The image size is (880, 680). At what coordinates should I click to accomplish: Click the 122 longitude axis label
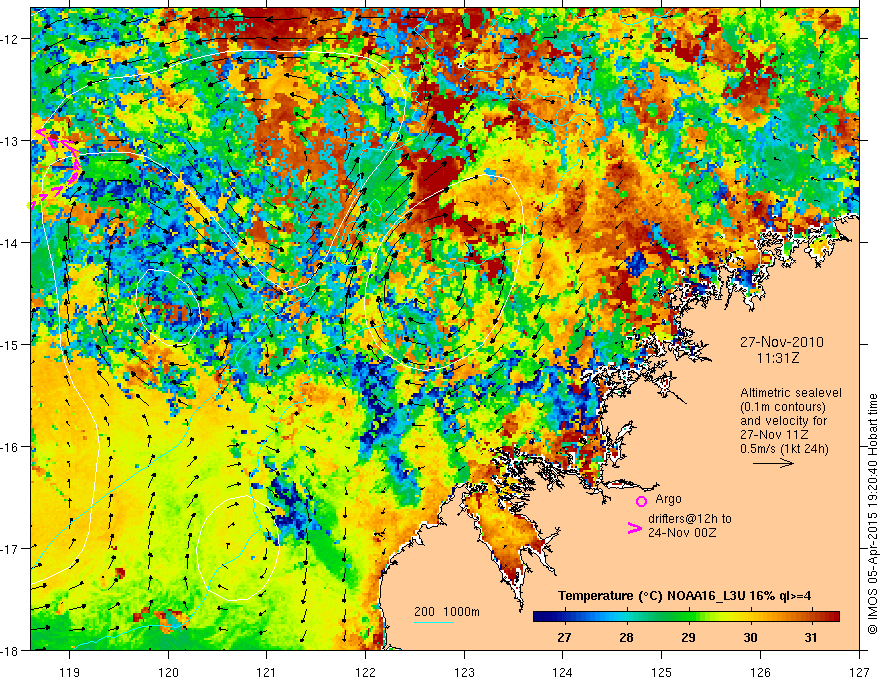[x=365, y=672]
